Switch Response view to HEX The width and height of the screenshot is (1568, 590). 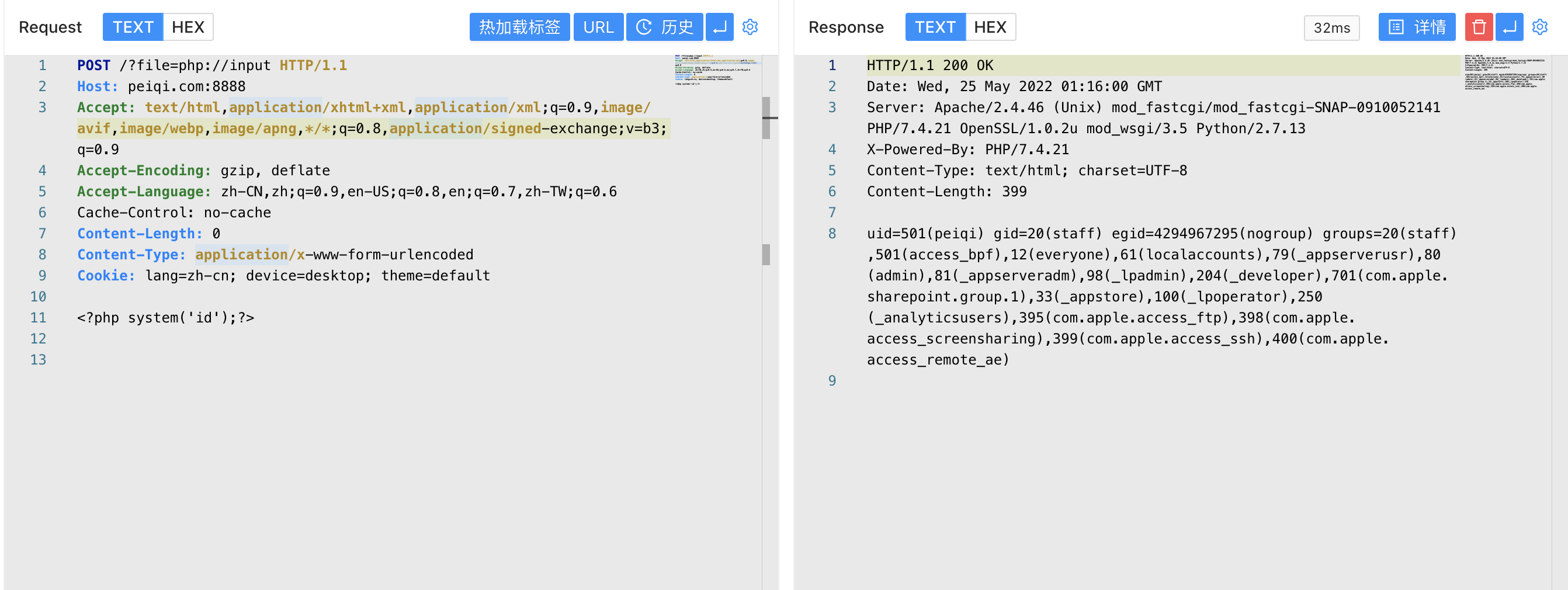pyautogui.click(x=990, y=27)
